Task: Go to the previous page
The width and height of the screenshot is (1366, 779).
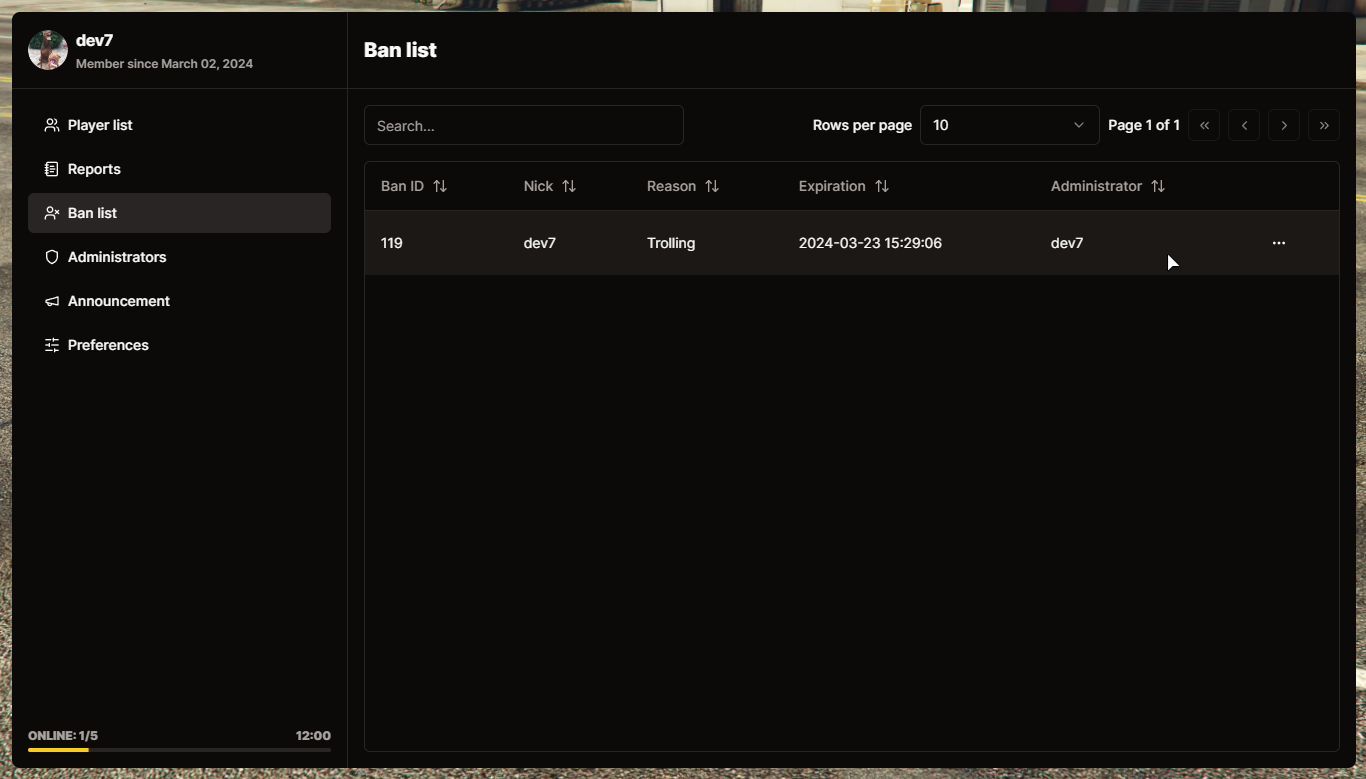Action: (x=1244, y=125)
